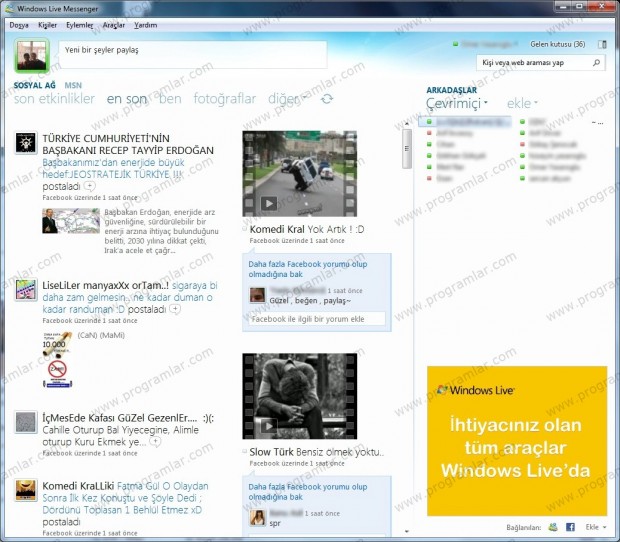Open the bottom 'Ekle' services dropdown

point(595,527)
